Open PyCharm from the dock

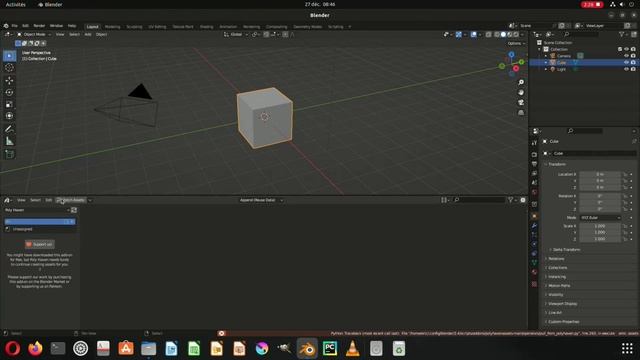click(330, 349)
